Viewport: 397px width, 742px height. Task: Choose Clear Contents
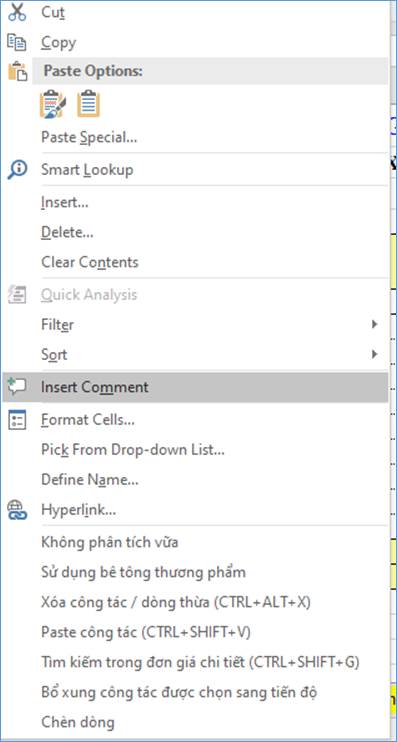90,262
